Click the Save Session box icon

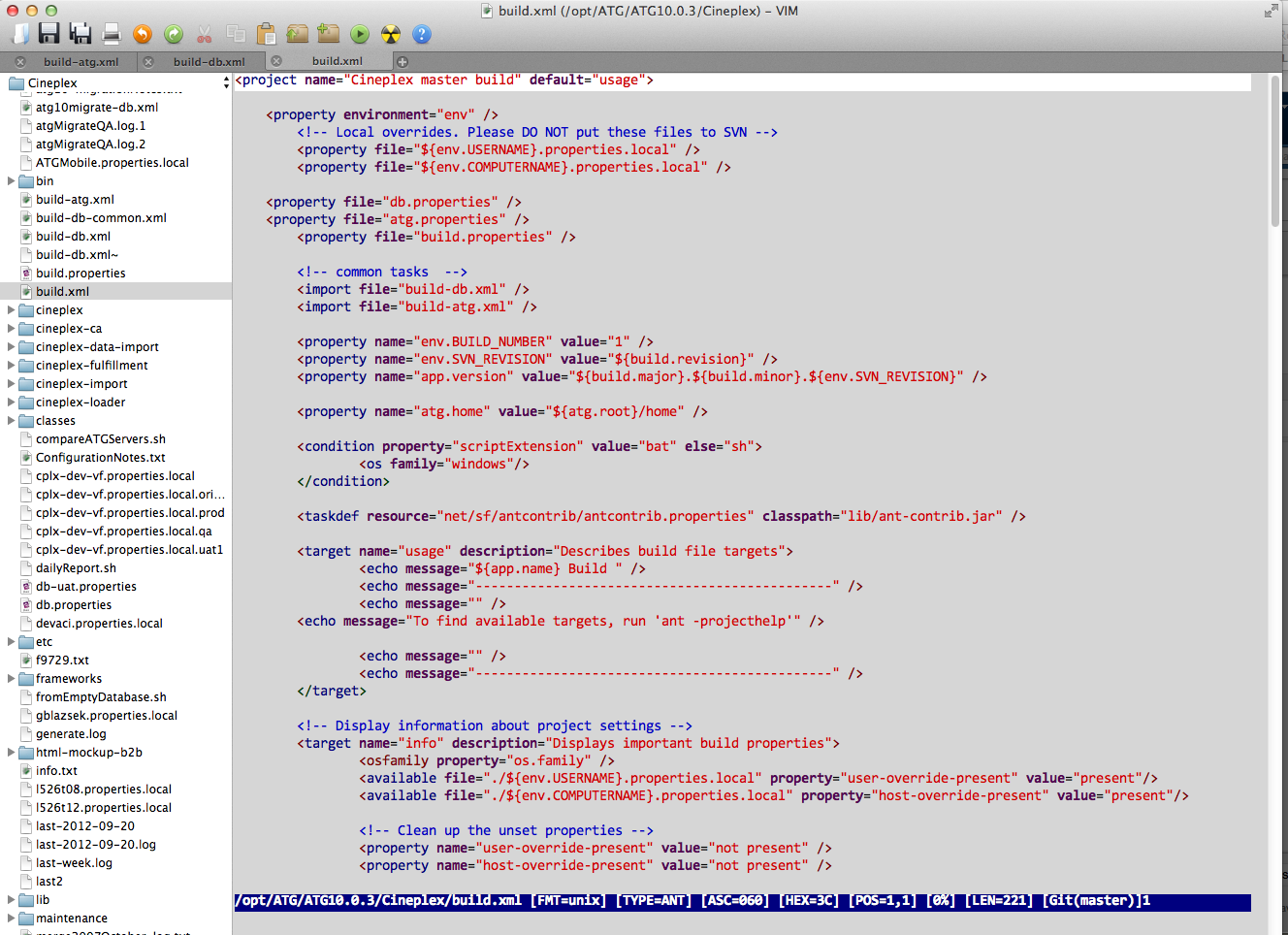pos(329,34)
